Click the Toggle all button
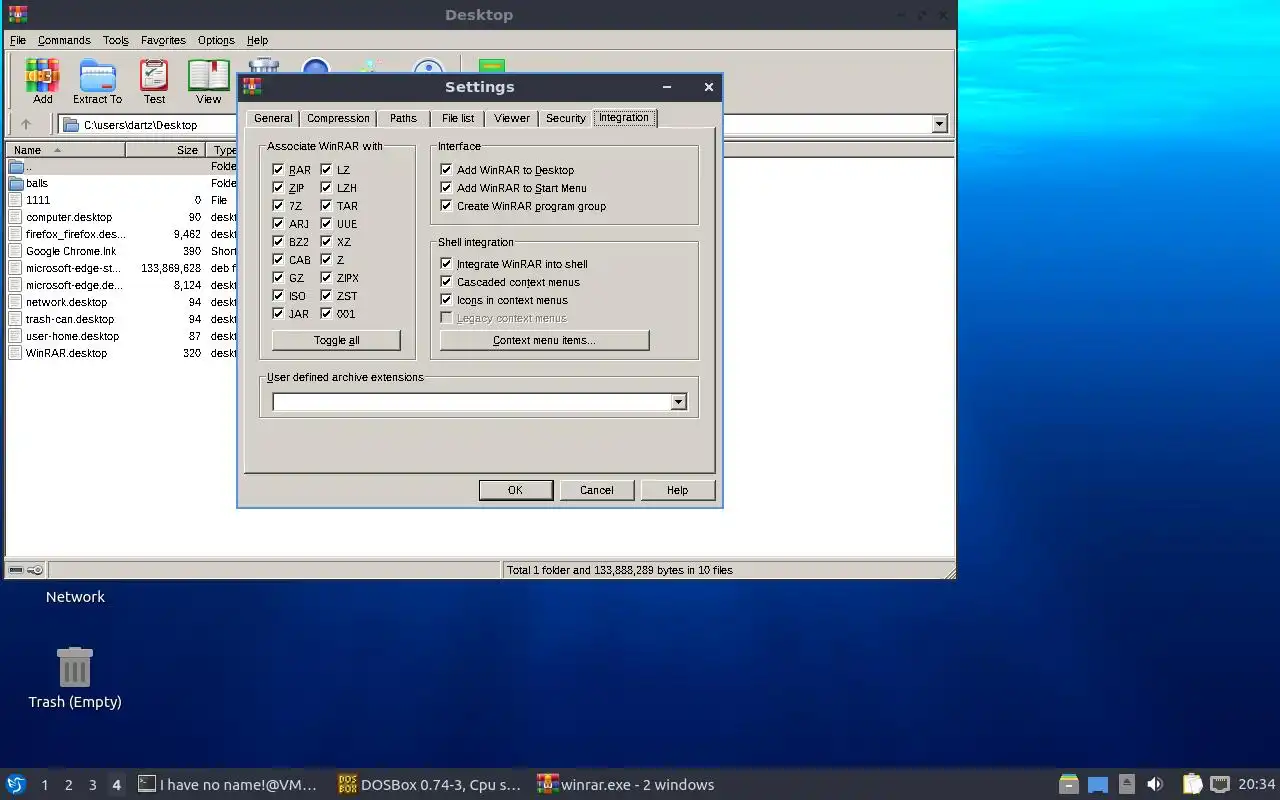The image size is (1280, 800). (x=336, y=340)
